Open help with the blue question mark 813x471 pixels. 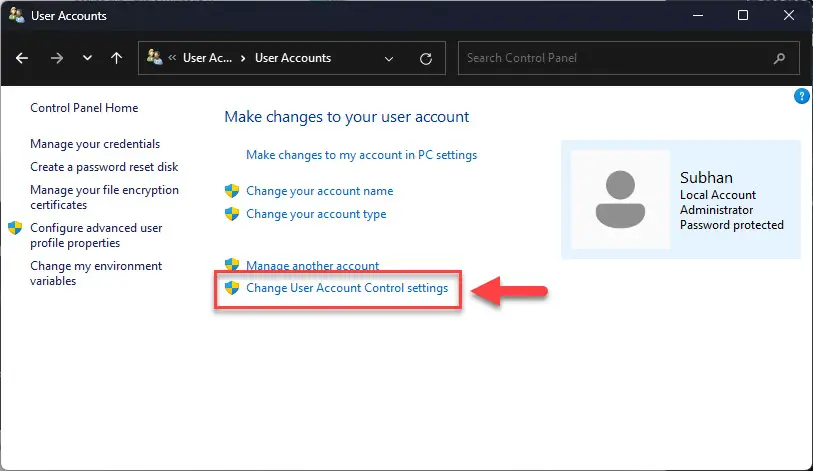coord(802,96)
